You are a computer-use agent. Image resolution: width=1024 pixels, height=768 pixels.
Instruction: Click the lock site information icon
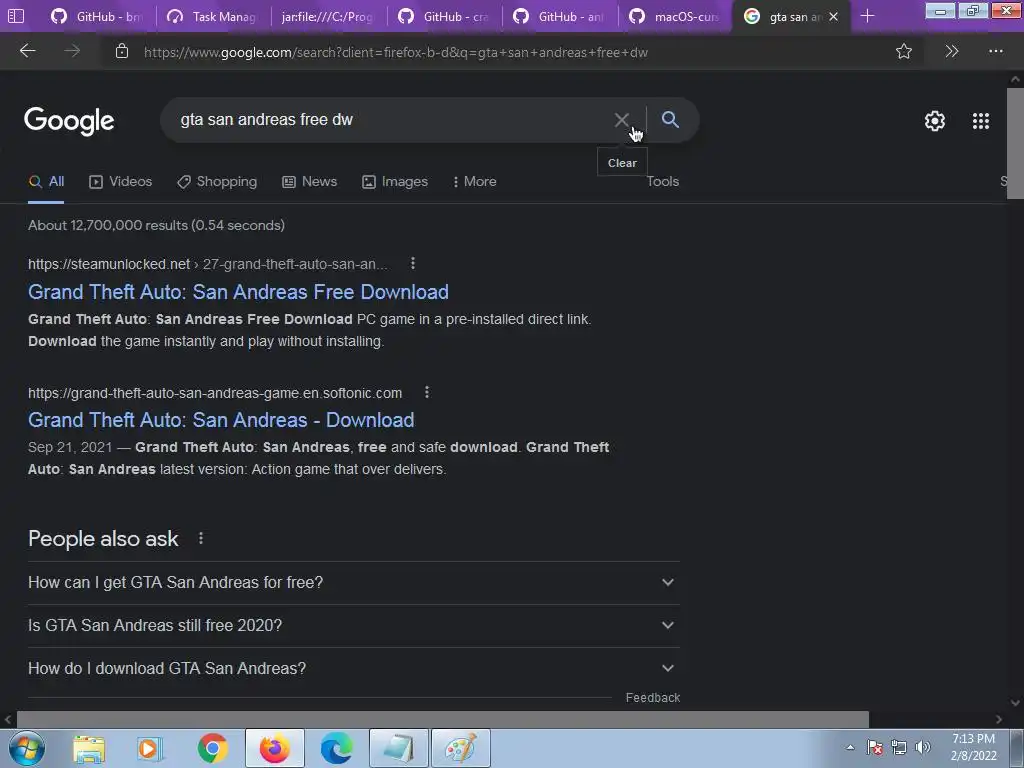[121, 52]
